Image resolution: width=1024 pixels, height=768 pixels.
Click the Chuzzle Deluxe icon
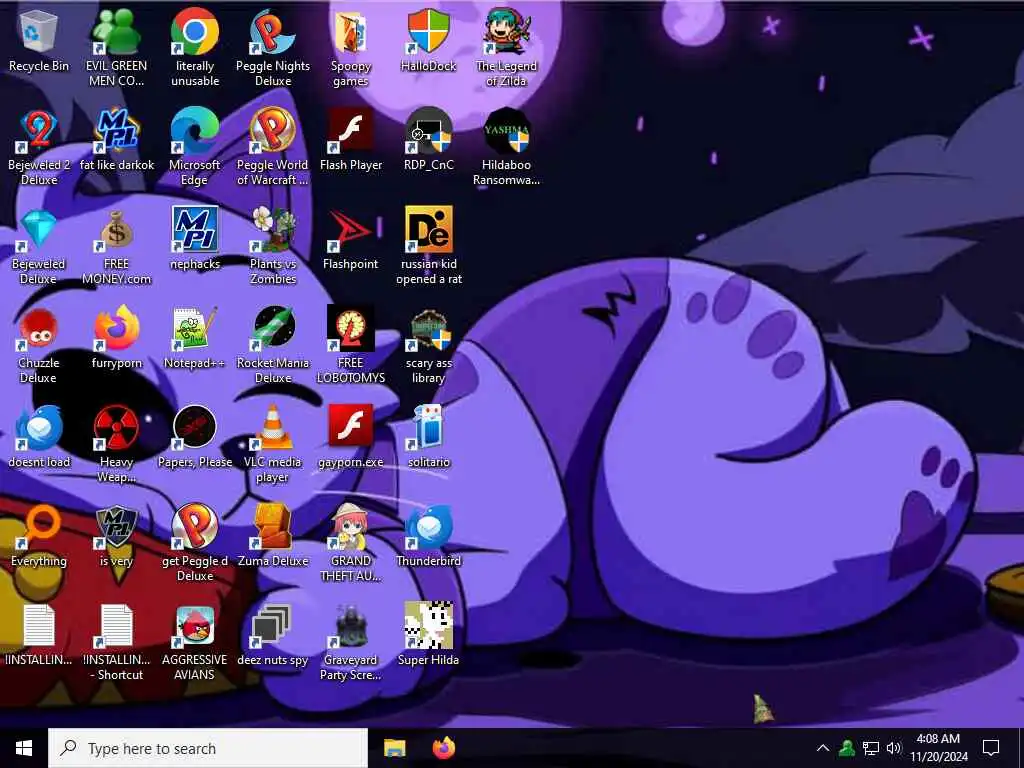point(39,329)
